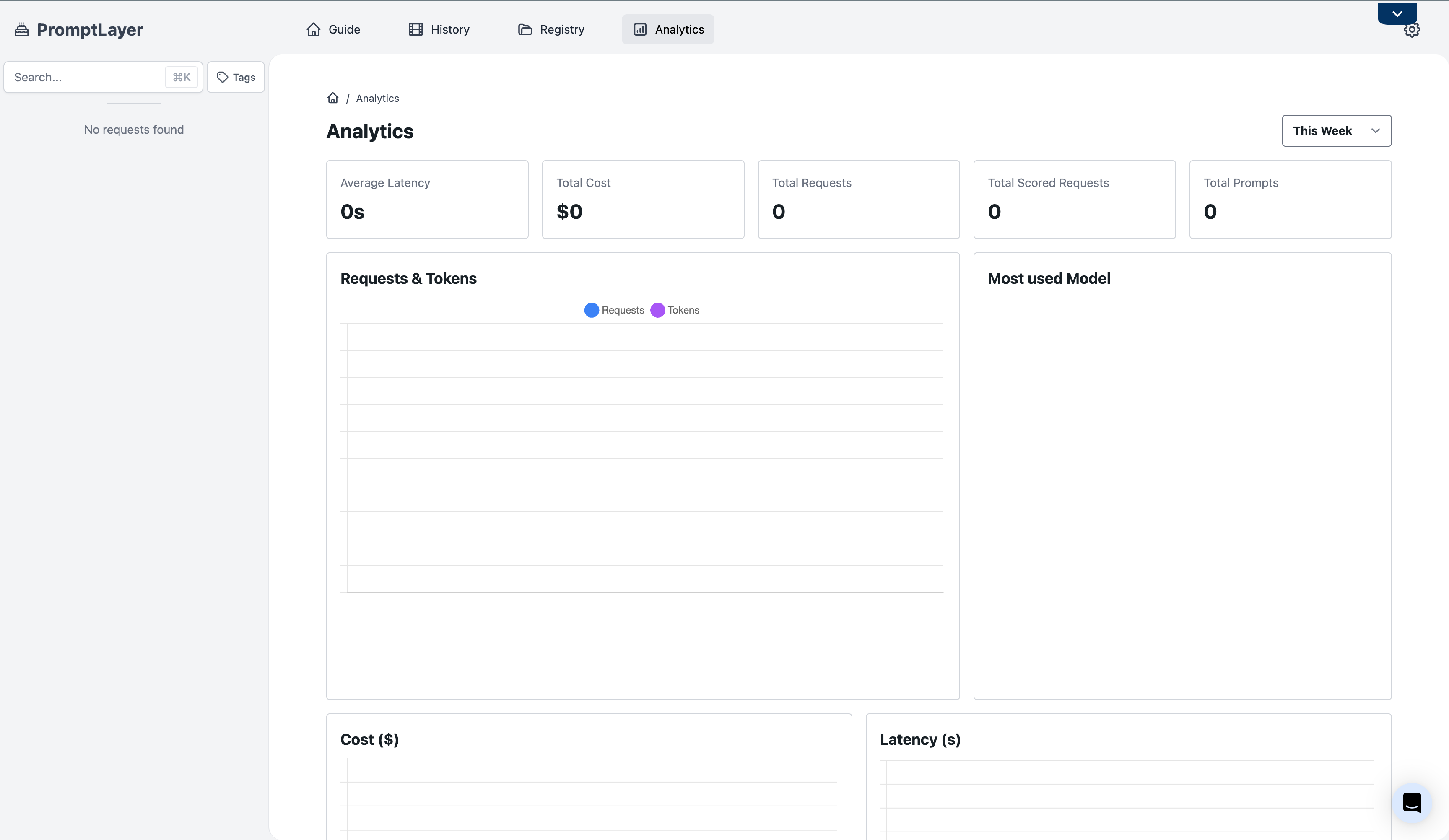Open the chat support widget

(1412, 803)
